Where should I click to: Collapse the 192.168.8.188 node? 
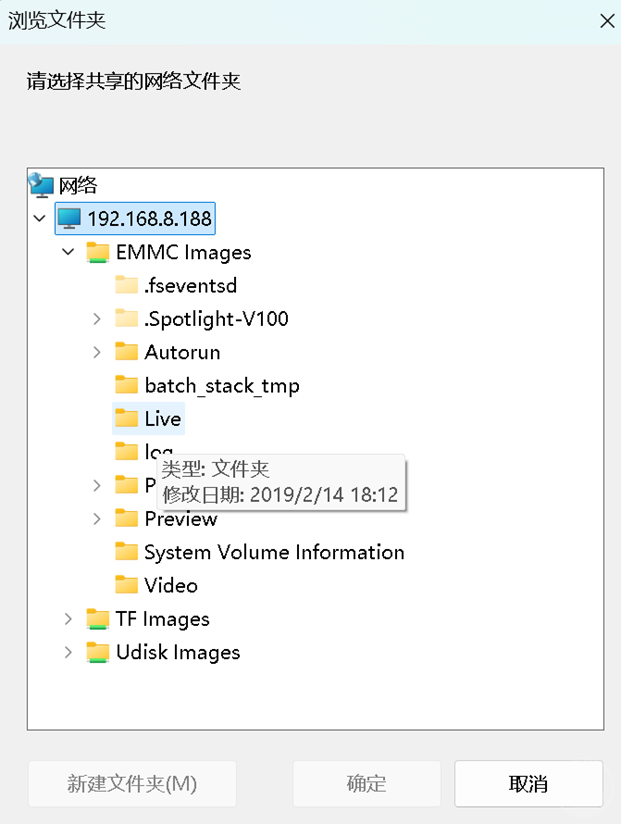pos(39,219)
